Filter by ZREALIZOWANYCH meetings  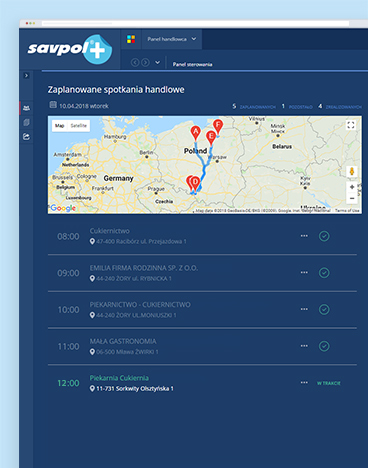click(344, 107)
